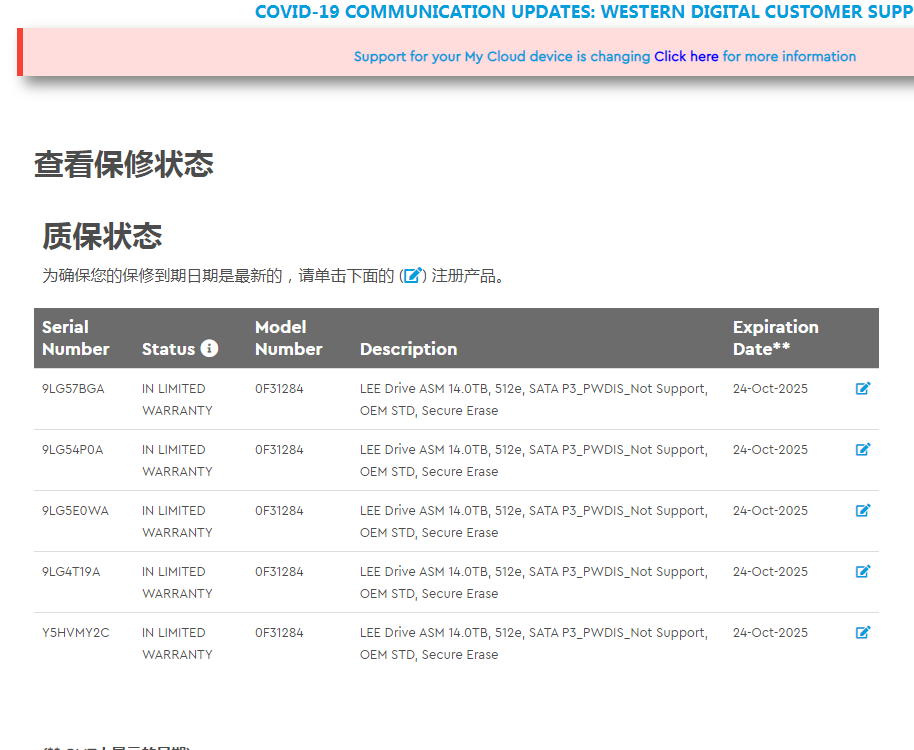This screenshot has width=914, height=750.
Task: Select serial number 9LG54P0A
Action: [72, 450]
